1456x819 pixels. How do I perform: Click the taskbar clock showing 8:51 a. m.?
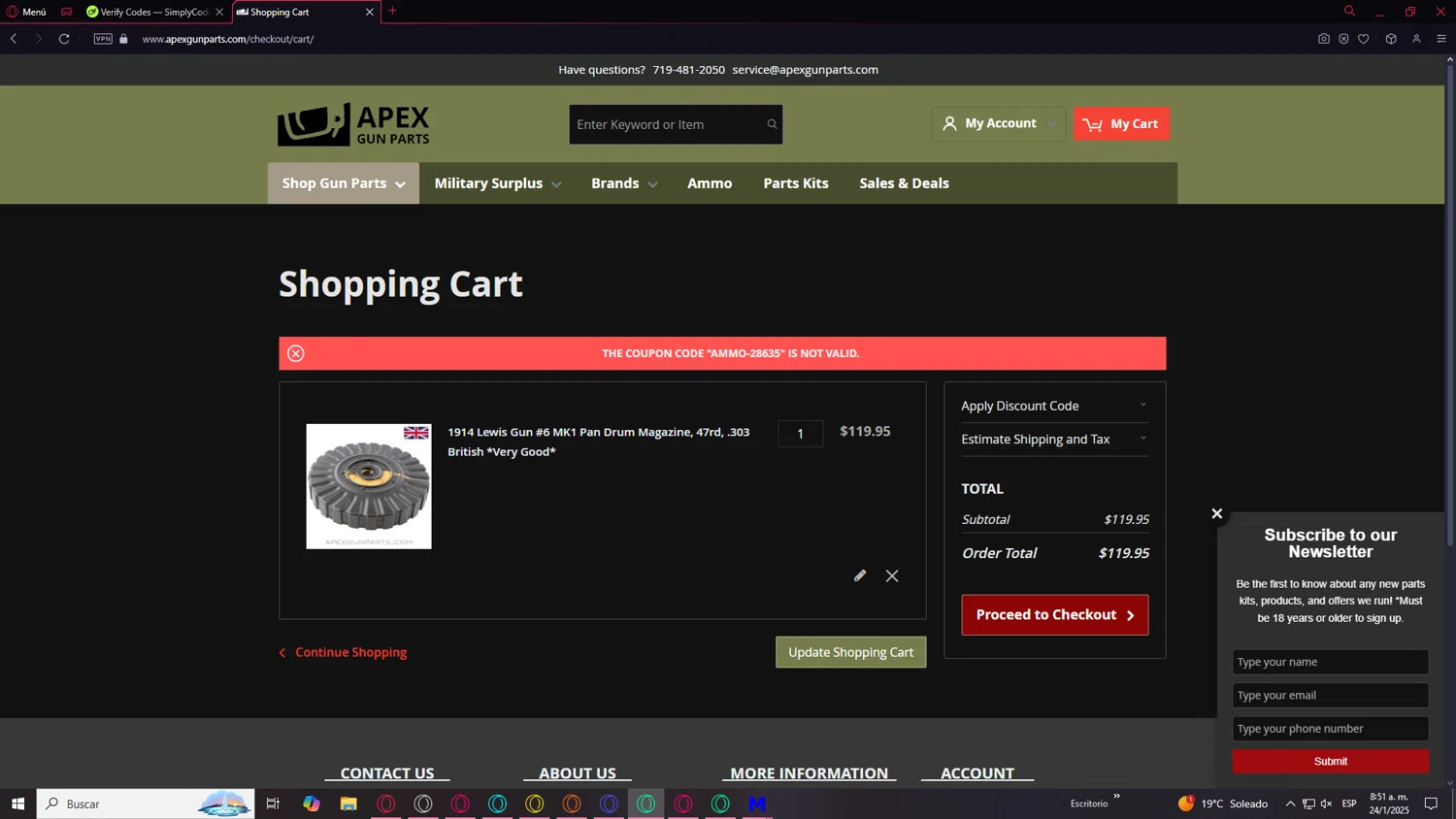click(1388, 803)
